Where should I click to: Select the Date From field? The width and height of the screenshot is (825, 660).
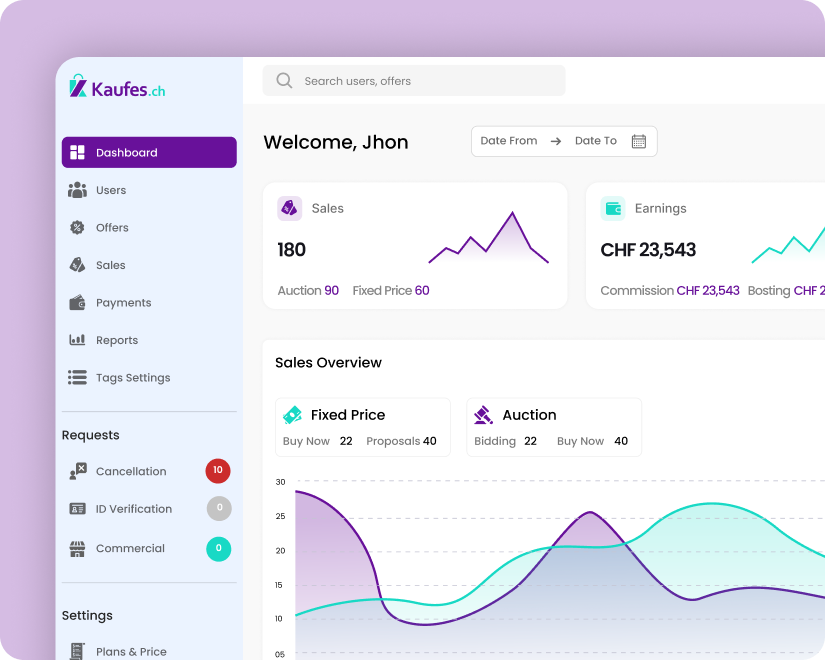coord(508,141)
